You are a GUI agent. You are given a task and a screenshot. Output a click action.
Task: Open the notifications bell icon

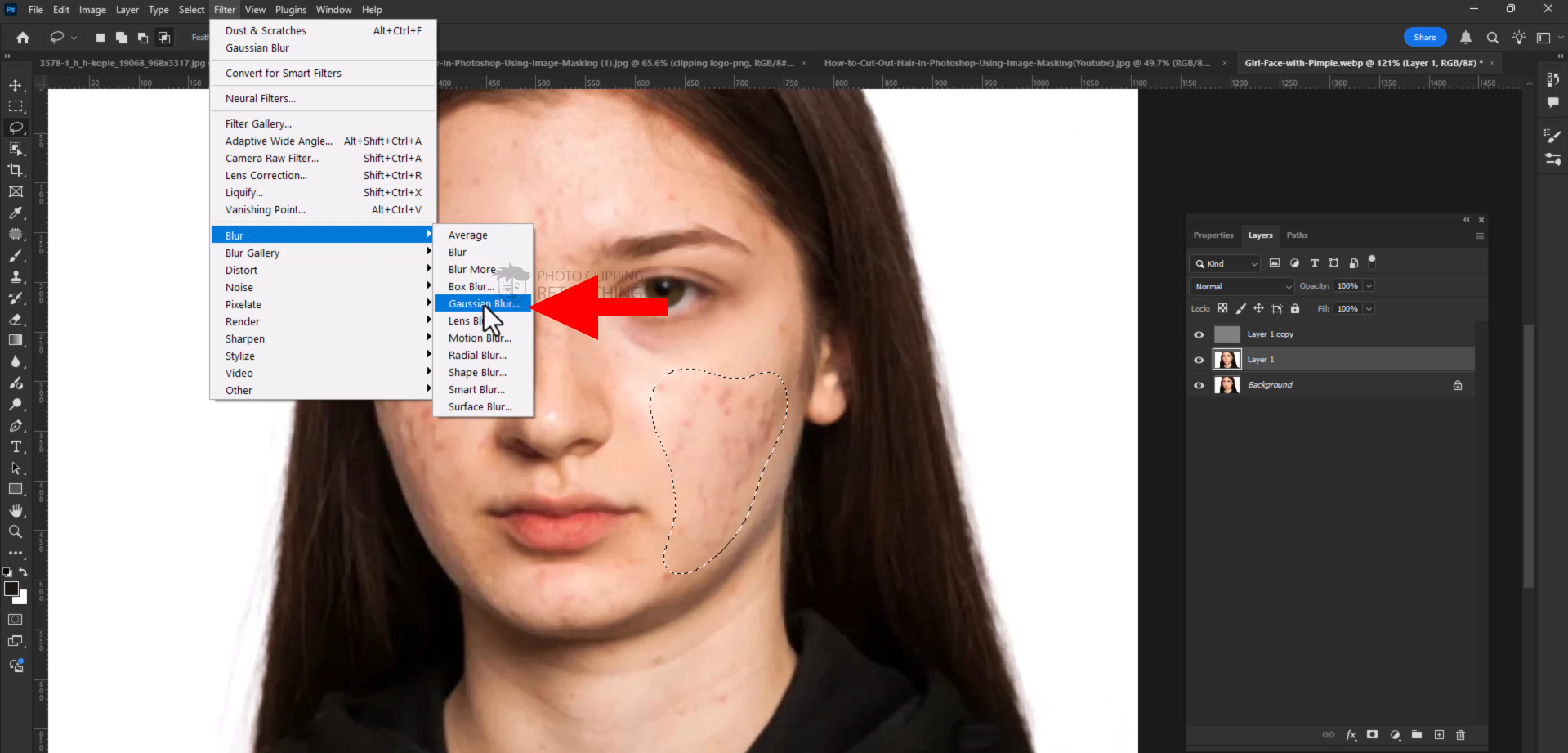click(x=1466, y=38)
